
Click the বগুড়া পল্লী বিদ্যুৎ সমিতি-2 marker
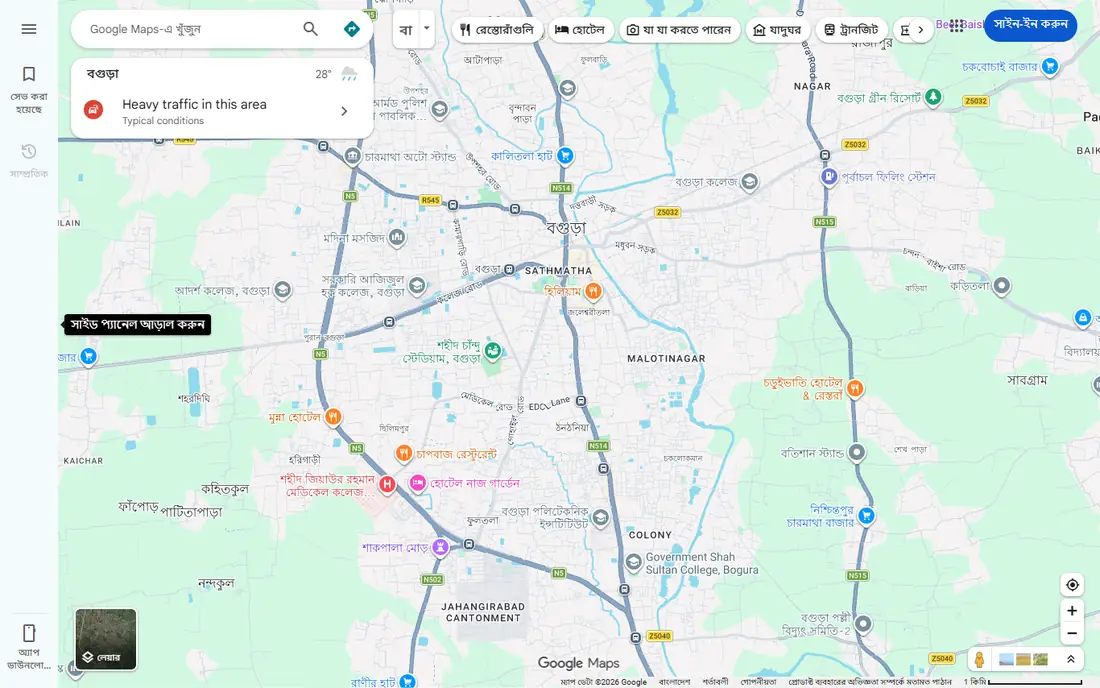click(x=864, y=623)
